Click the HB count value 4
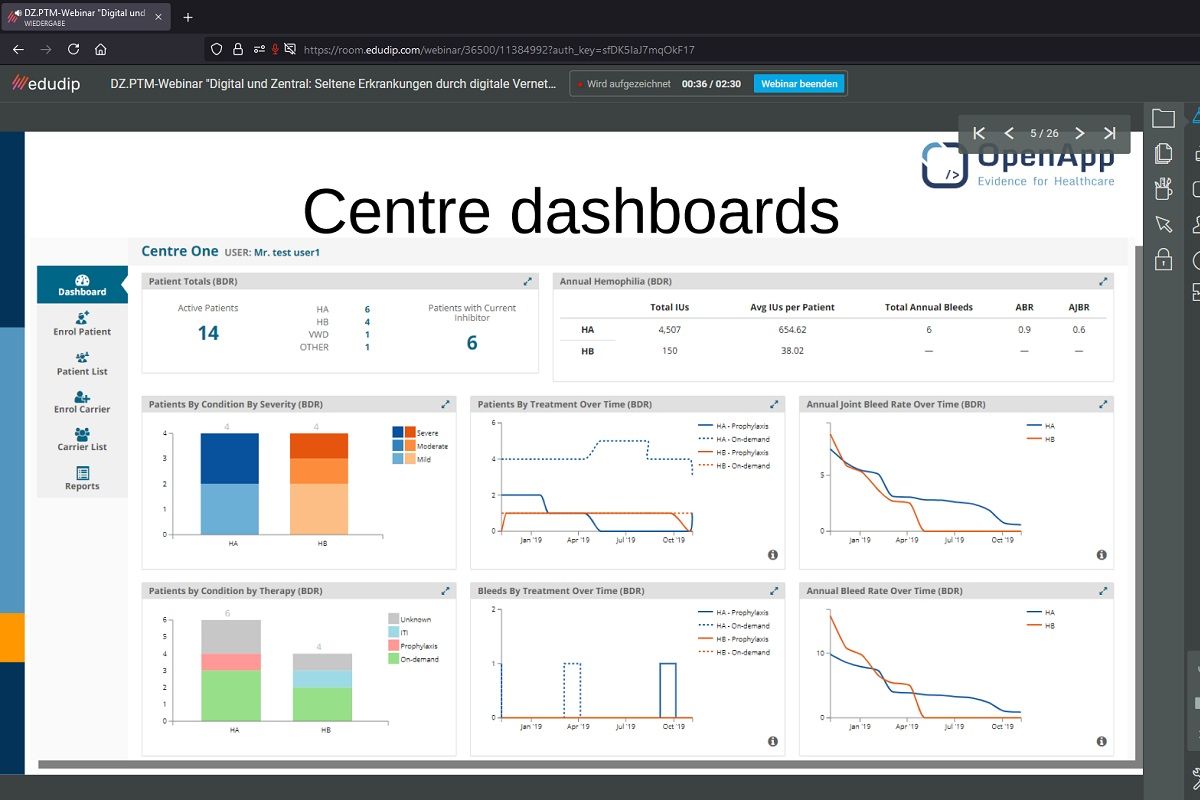1200x800 pixels. click(367, 322)
